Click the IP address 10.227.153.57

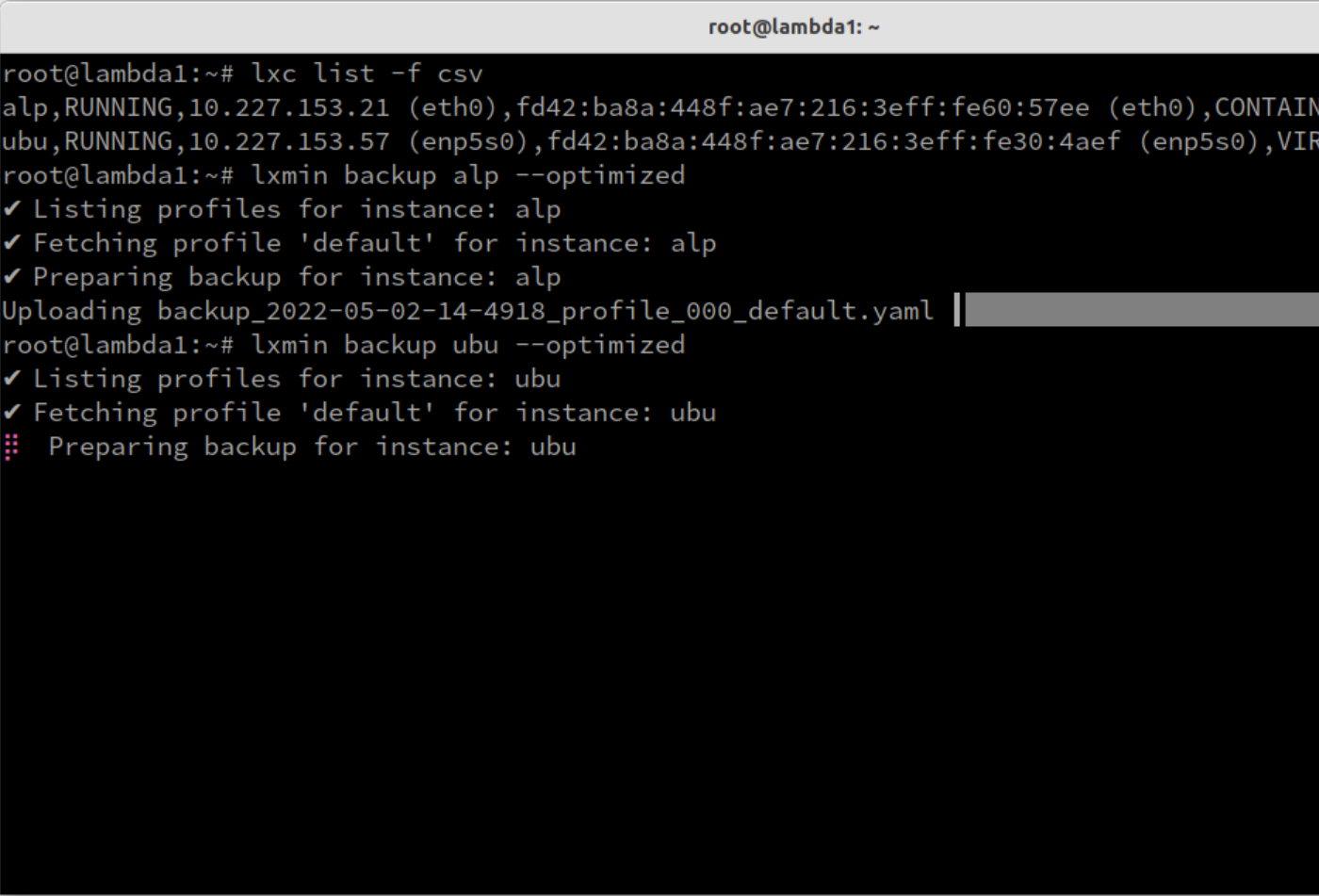tap(289, 141)
